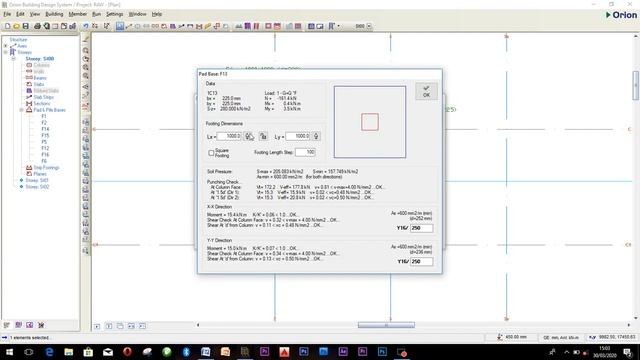
Task: Open the File menu
Action: point(7,14)
